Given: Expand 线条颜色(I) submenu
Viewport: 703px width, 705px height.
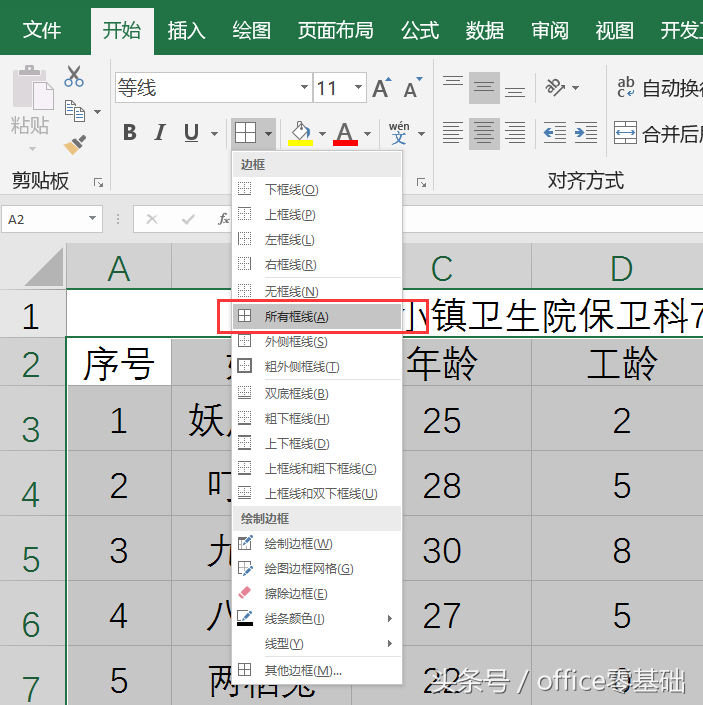Looking at the screenshot, I should [x=317, y=619].
